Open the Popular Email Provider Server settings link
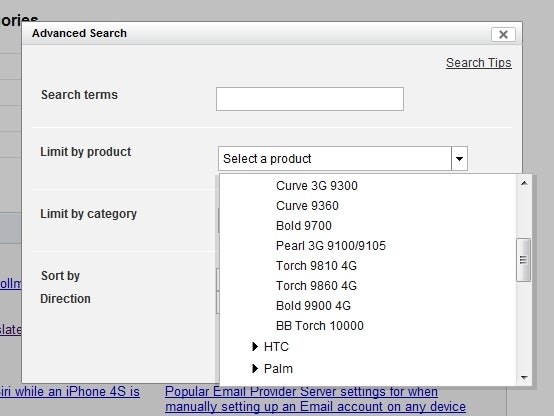 click(x=315, y=399)
